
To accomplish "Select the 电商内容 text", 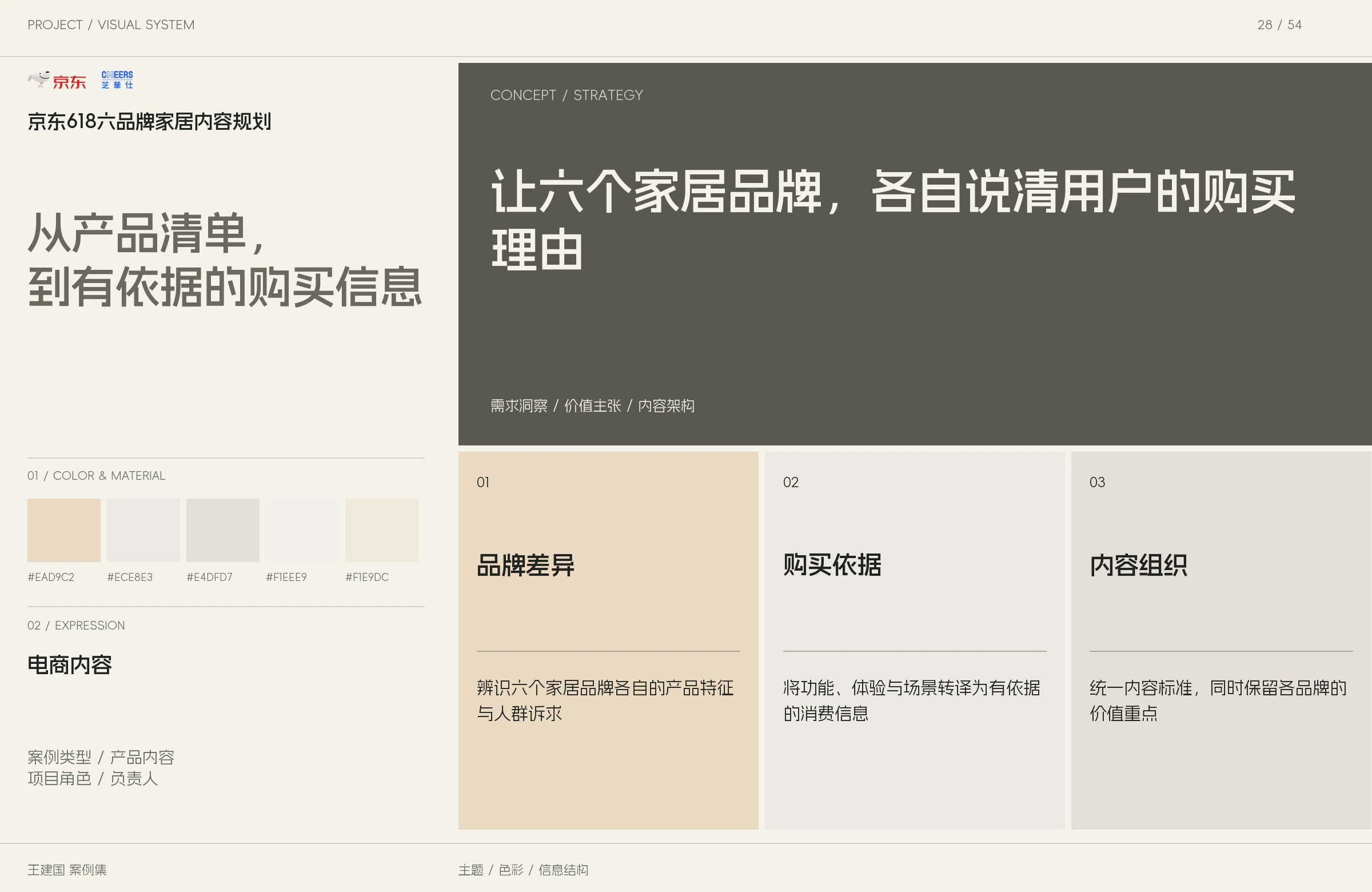I will click(70, 665).
